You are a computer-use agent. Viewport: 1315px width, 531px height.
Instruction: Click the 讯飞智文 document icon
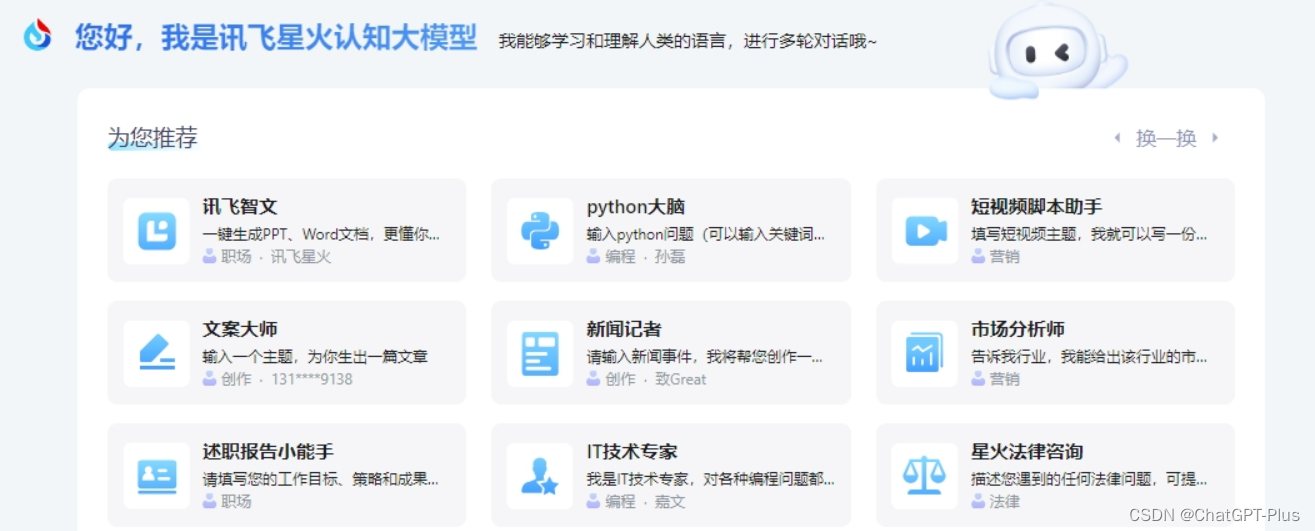(x=157, y=231)
